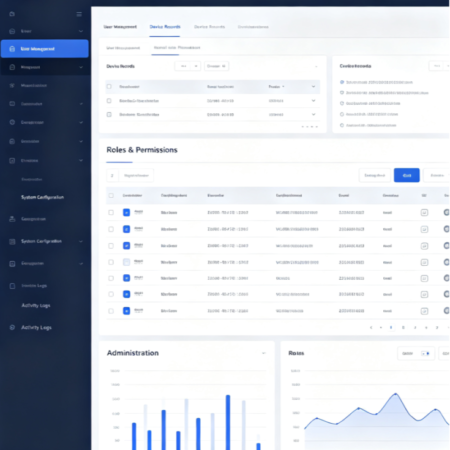
Task: Open System Configuration sub-item without icon
Action: coord(42,197)
